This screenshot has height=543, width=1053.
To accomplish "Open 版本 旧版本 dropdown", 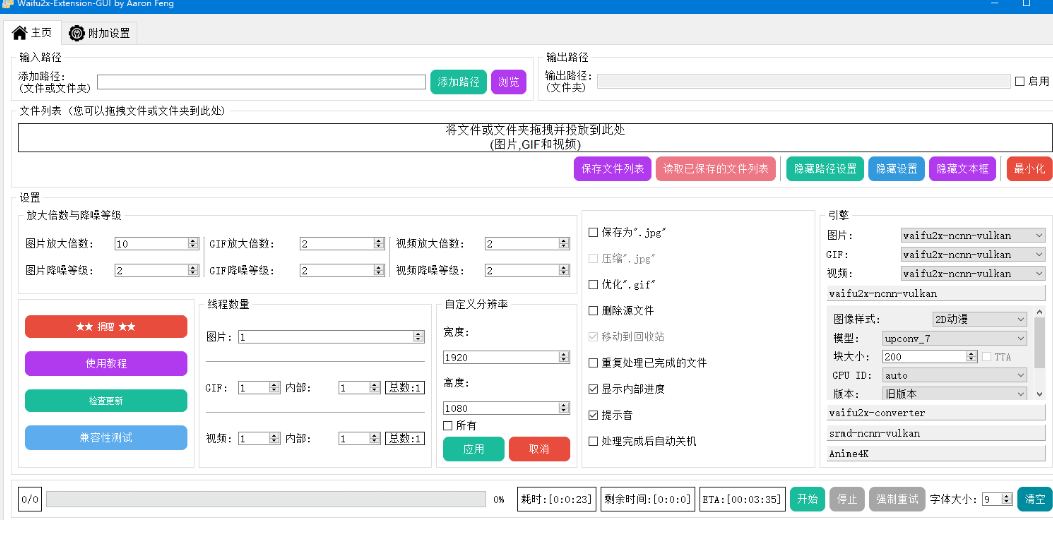I will click(x=954, y=394).
